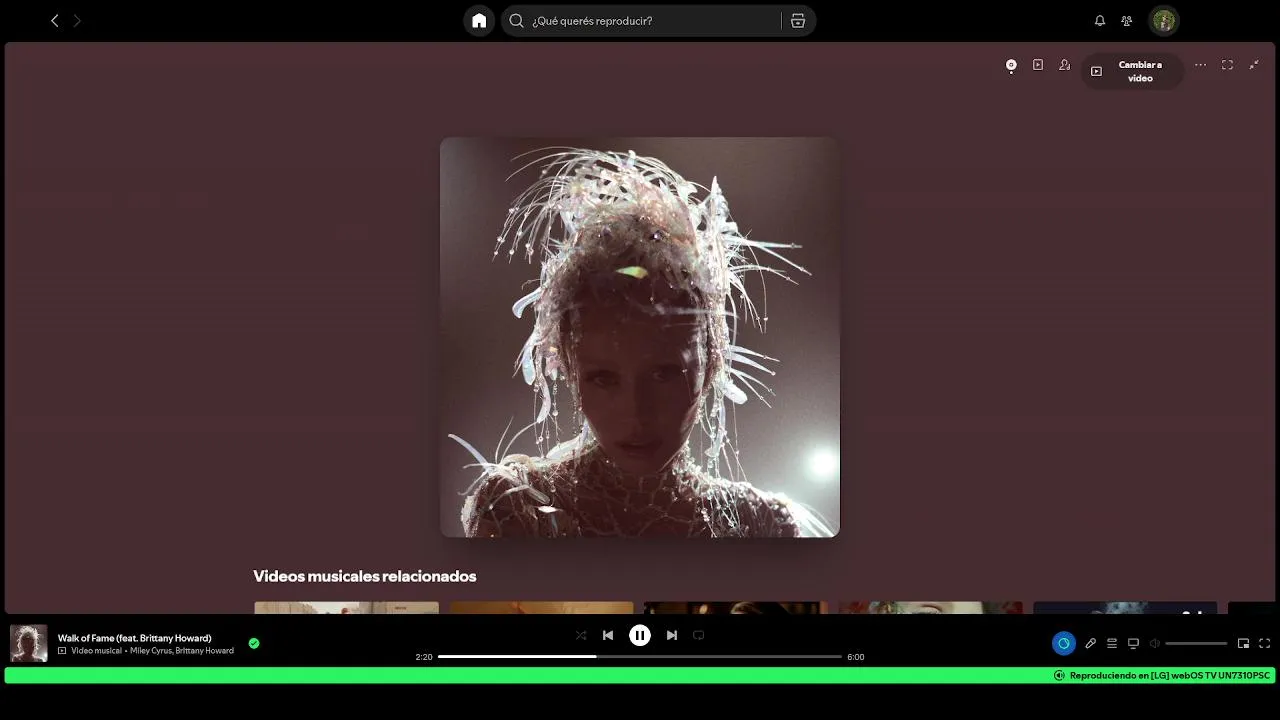Navigate forward with the right arrow
This screenshot has height=720, width=1280.
pos(77,20)
